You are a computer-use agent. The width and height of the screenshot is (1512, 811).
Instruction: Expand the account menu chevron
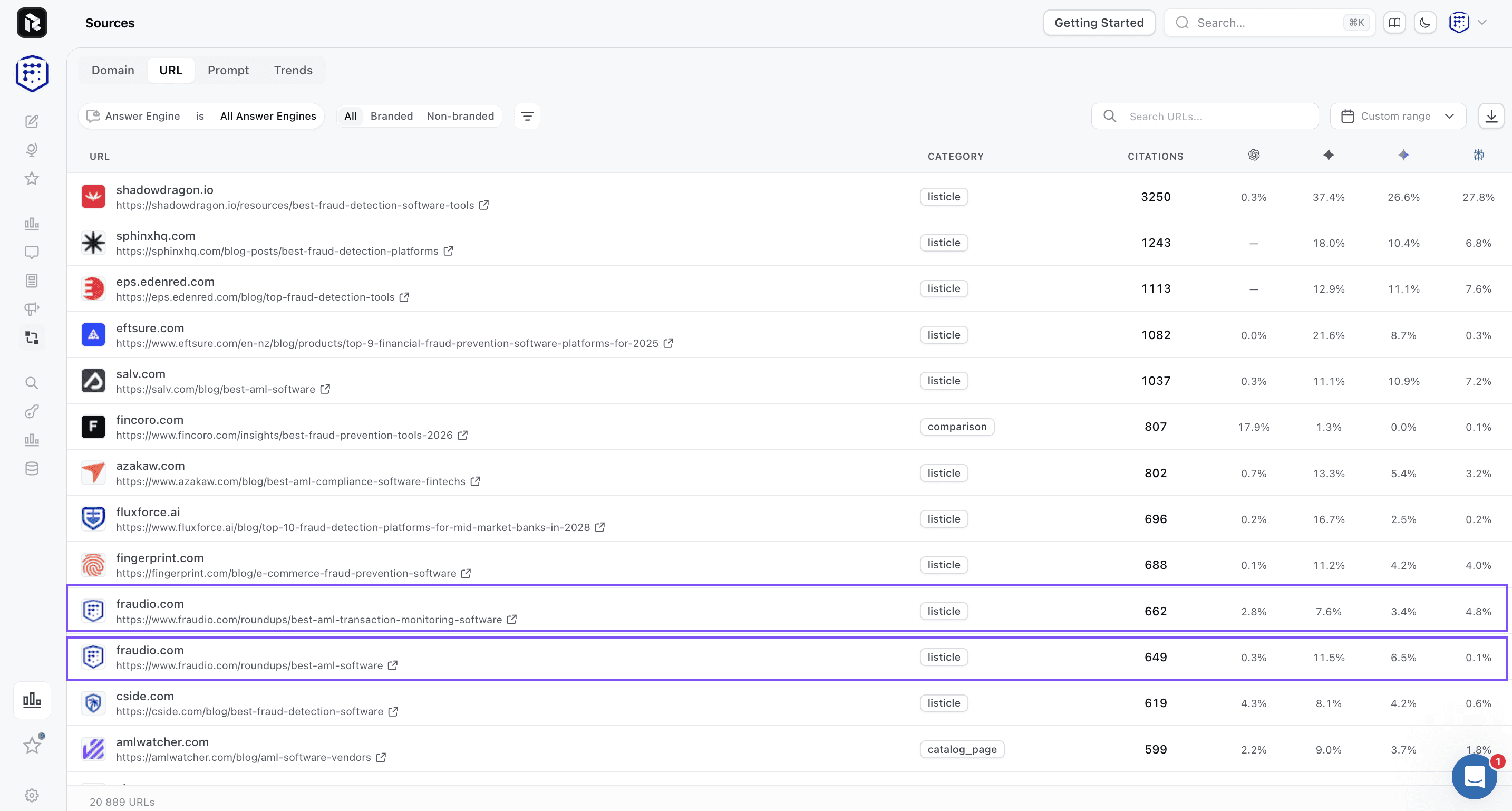tap(1482, 23)
